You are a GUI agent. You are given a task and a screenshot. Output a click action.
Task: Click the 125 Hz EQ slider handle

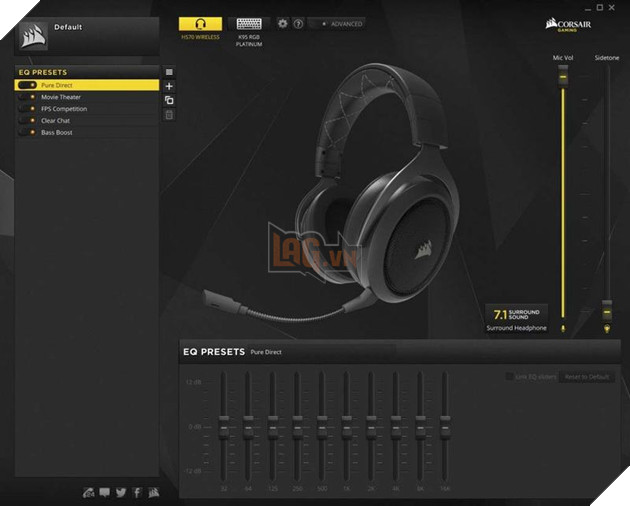(273, 428)
